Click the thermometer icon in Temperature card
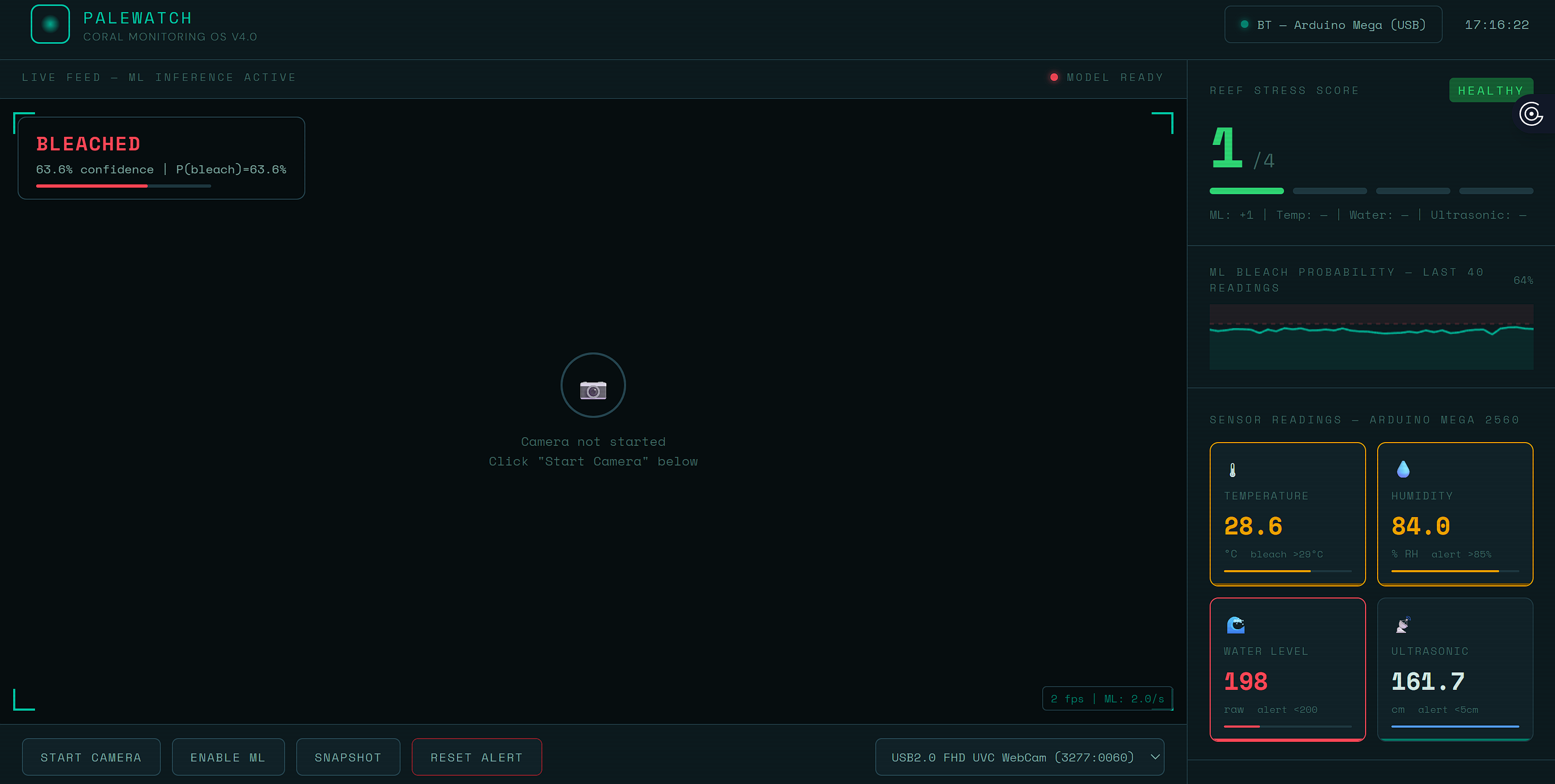The image size is (1555, 784). coord(1232,469)
